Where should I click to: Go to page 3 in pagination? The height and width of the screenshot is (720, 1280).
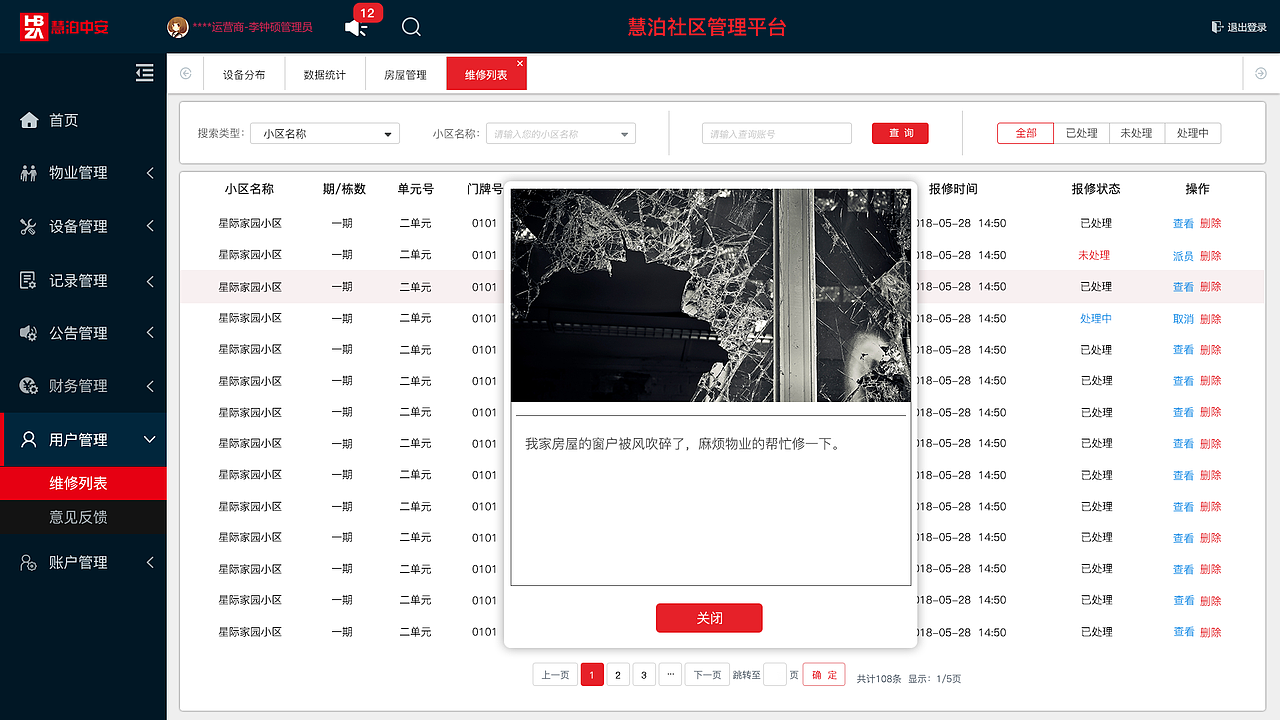pyautogui.click(x=643, y=674)
